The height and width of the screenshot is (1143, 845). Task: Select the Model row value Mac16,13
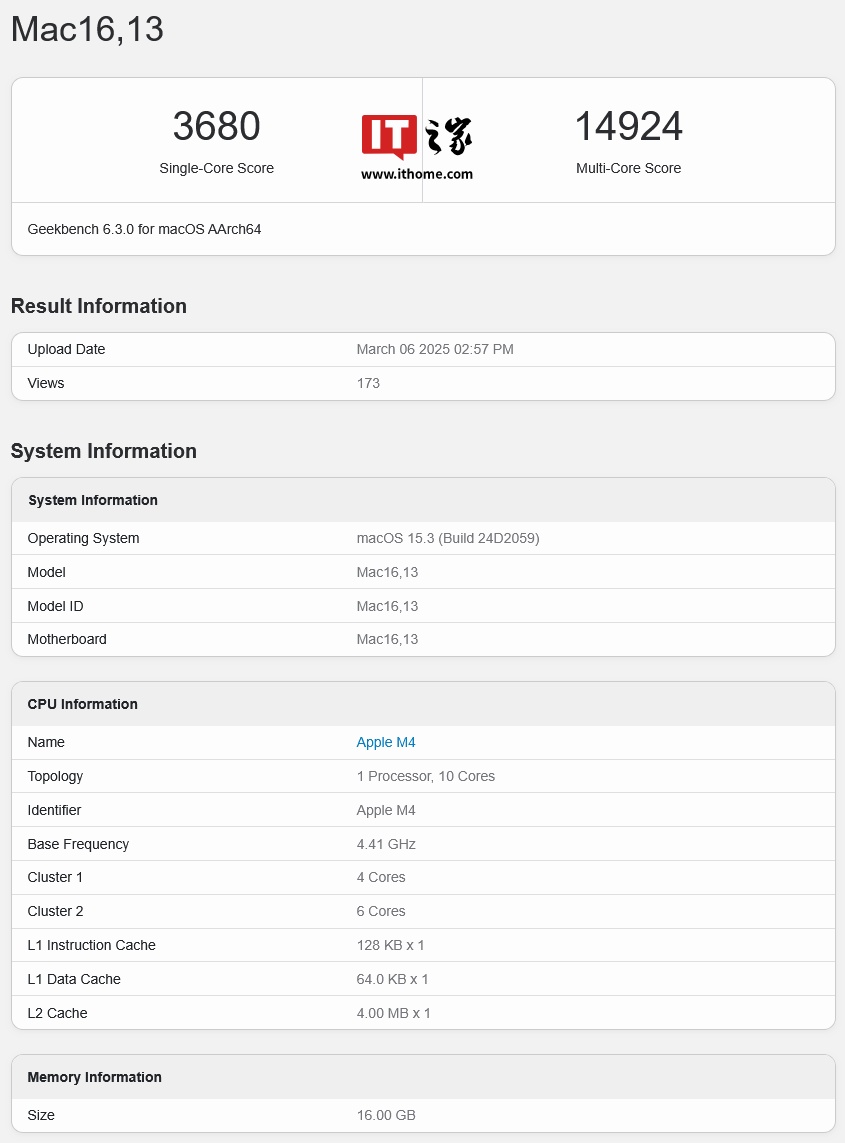coord(387,572)
